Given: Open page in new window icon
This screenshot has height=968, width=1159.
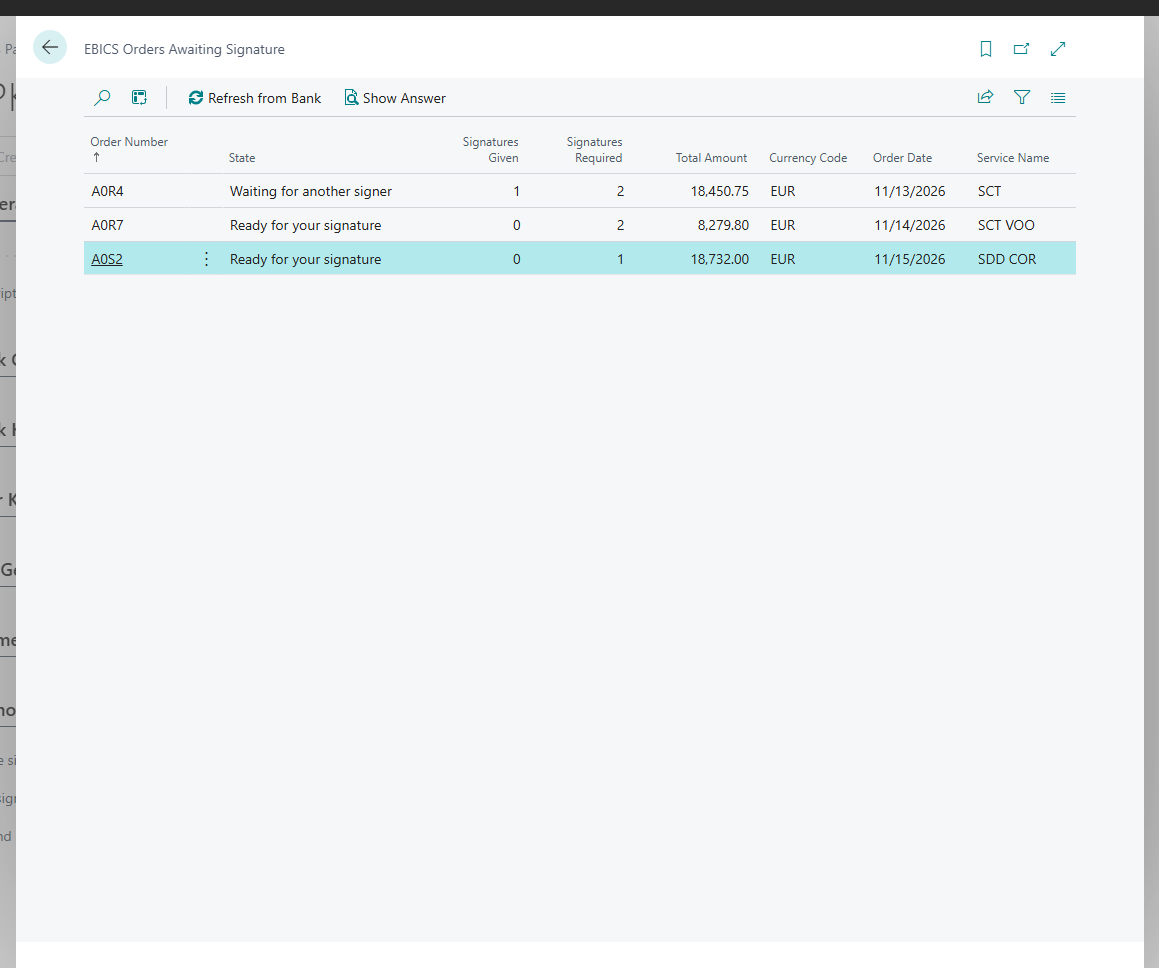Looking at the screenshot, I should (x=1022, y=49).
